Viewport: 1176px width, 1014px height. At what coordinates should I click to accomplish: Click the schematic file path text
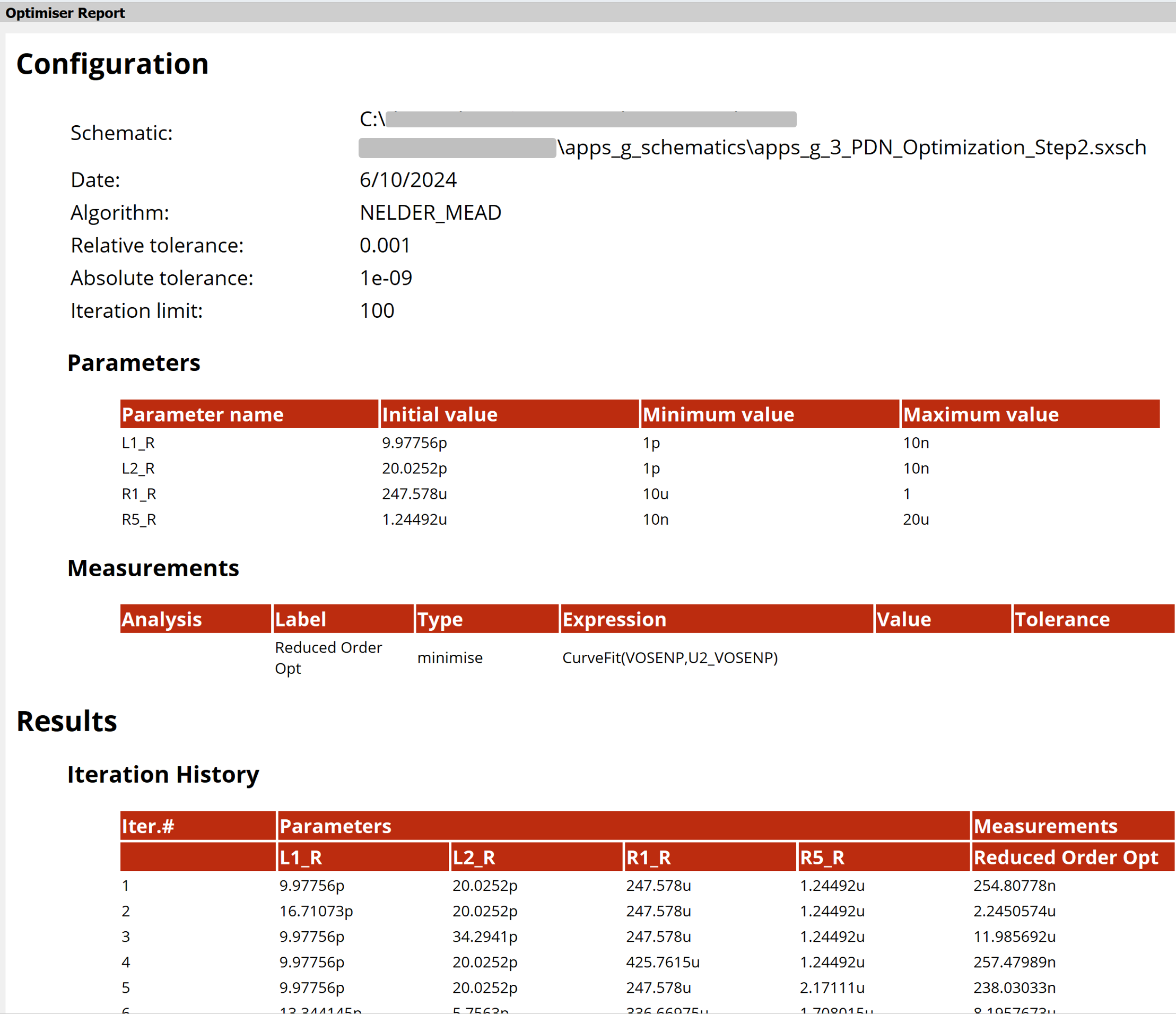point(851,148)
